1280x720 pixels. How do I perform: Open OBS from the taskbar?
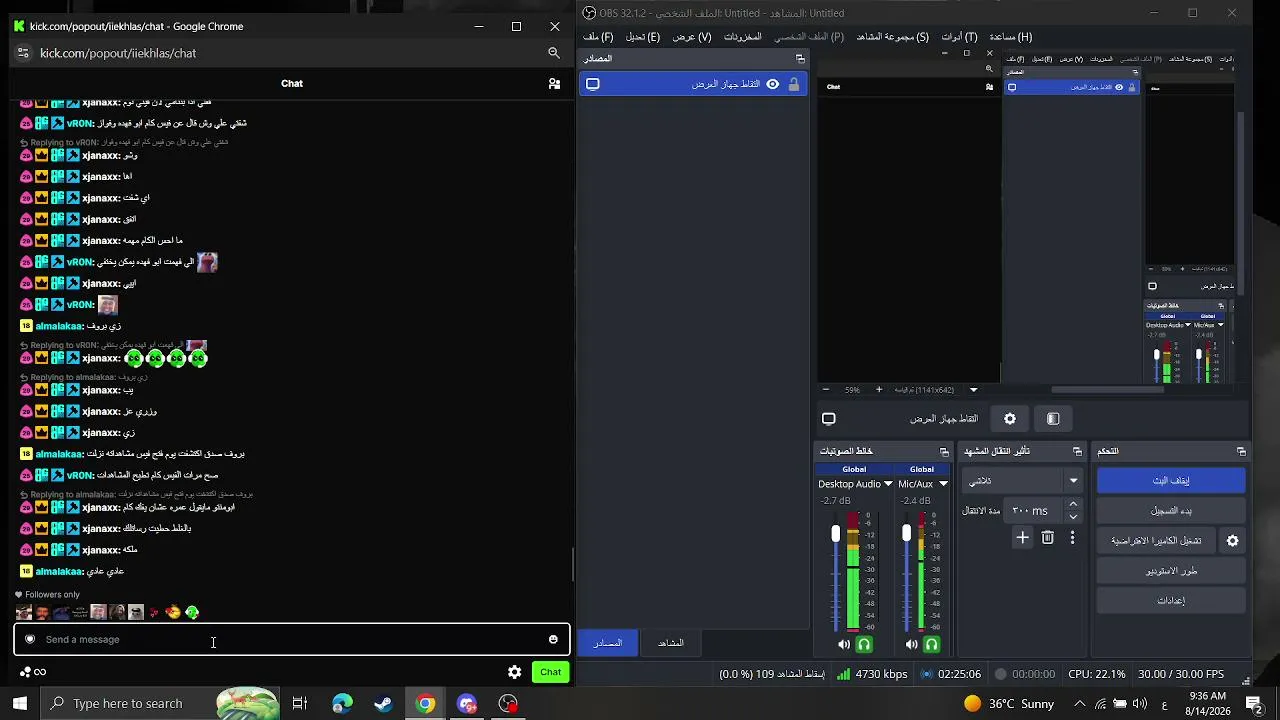[x=508, y=704]
